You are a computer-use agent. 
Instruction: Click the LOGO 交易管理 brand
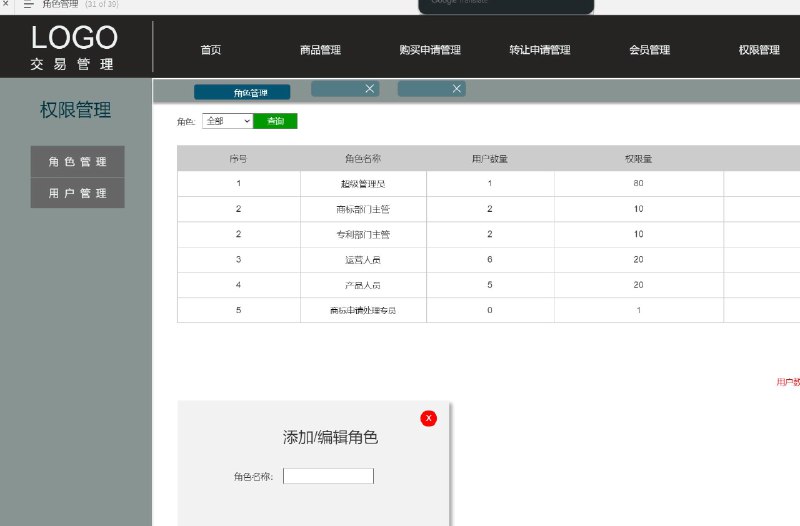74,47
